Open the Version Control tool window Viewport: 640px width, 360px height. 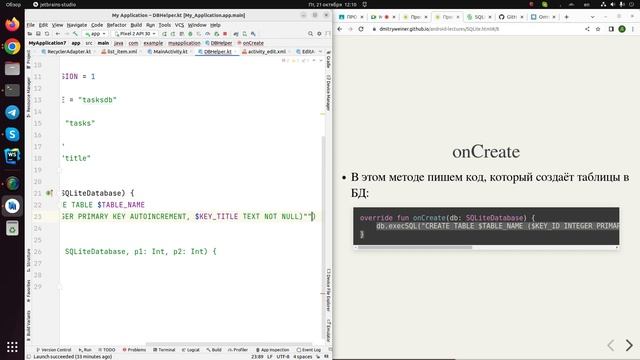coord(54,350)
